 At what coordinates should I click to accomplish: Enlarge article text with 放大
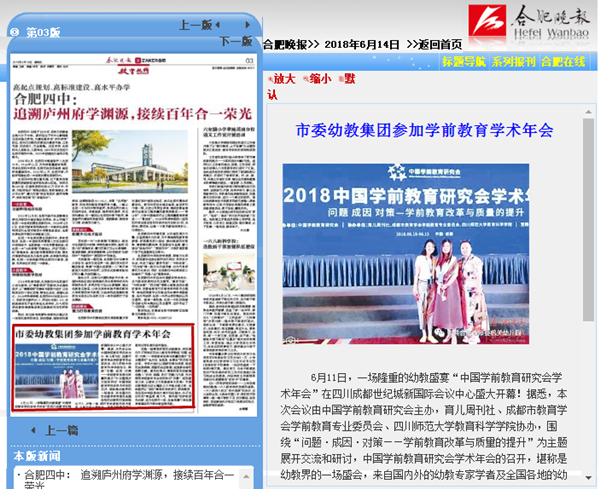[284, 78]
